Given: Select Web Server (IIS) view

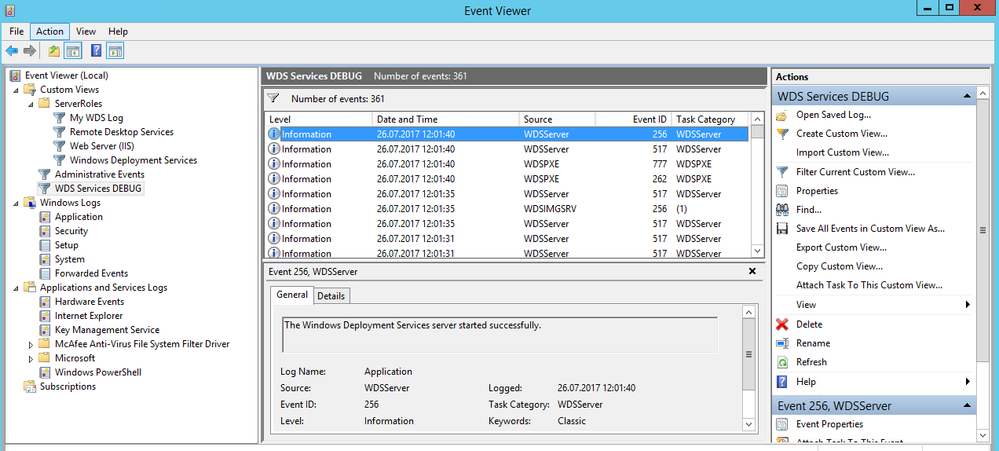Looking at the screenshot, I should [x=101, y=147].
